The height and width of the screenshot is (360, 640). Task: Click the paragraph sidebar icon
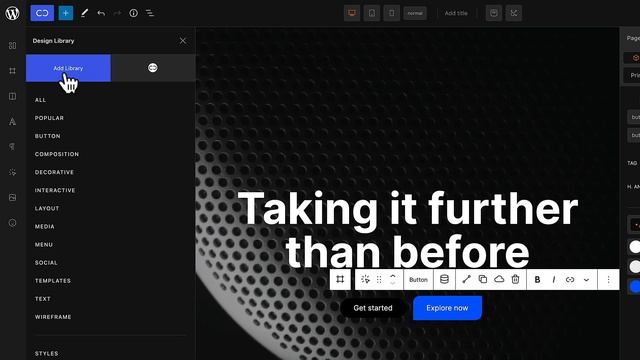tap(13, 147)
